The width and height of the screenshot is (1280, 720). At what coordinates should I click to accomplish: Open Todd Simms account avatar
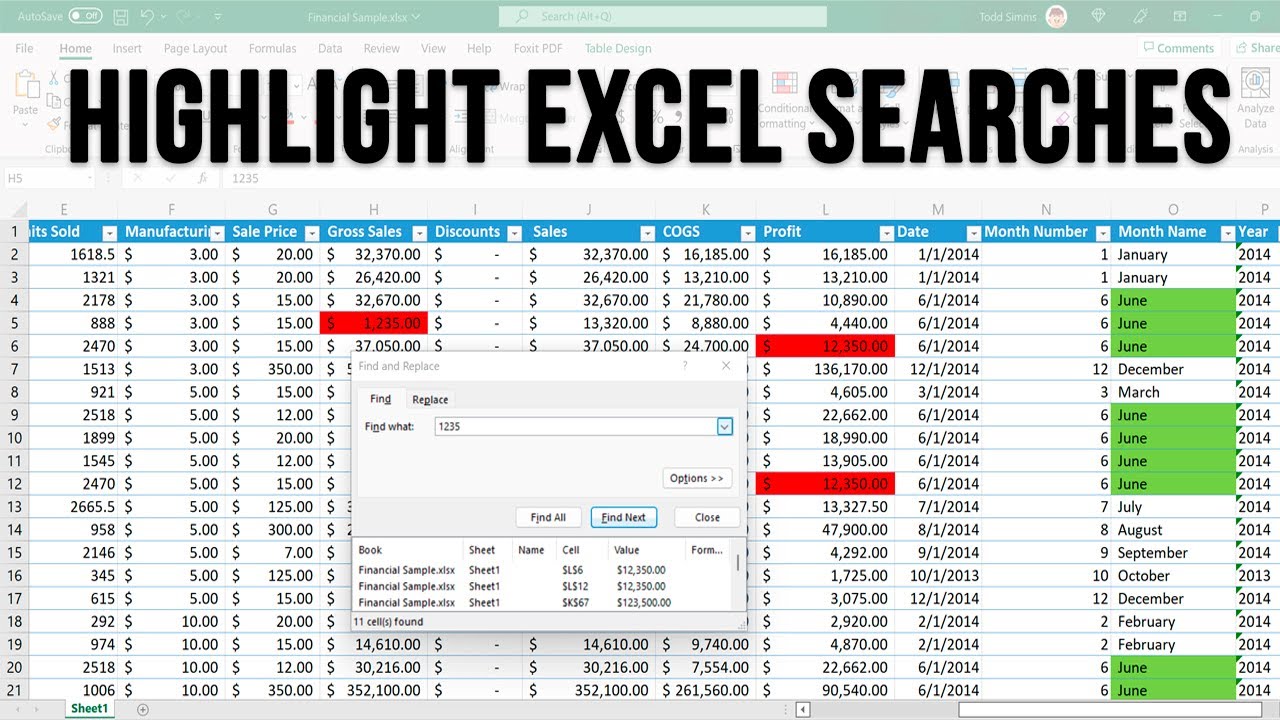1056,16
